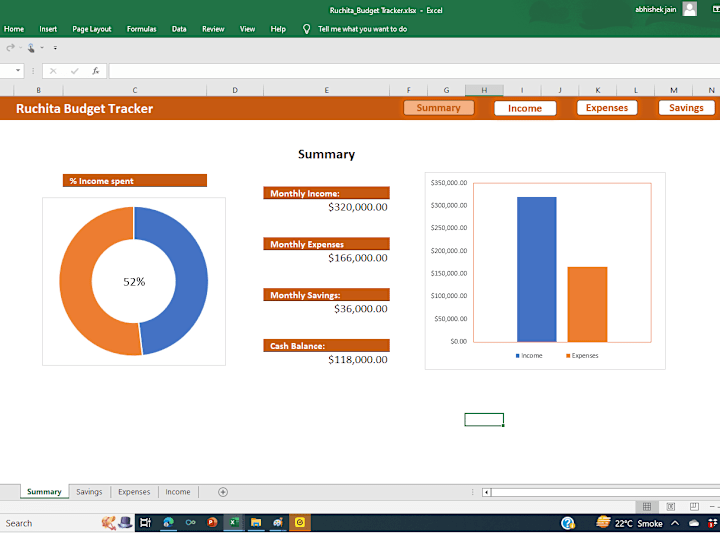The image size is (720, 540).
Task: Select column C header
Action: tap(135, 90)
